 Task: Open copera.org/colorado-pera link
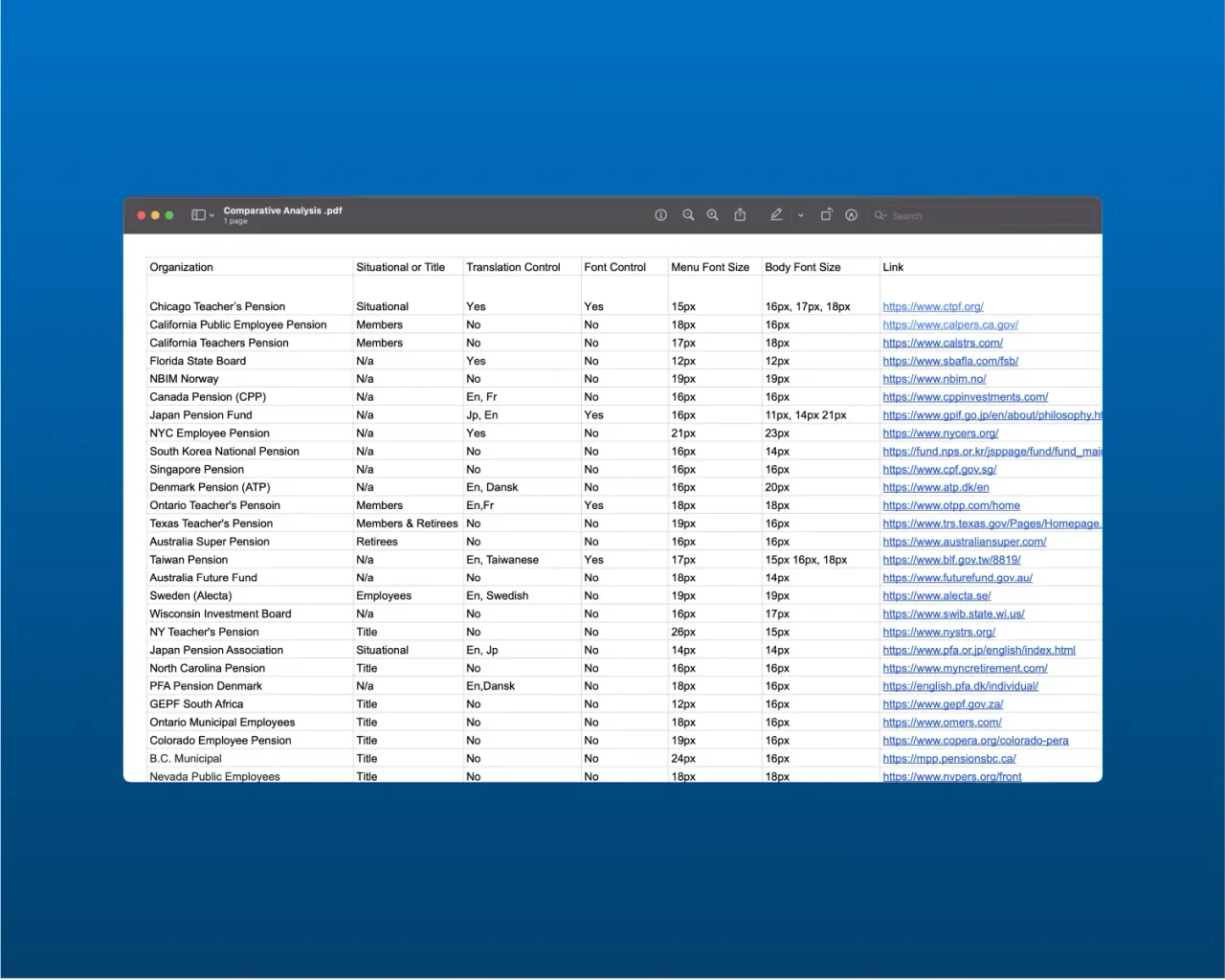point(975,741)
